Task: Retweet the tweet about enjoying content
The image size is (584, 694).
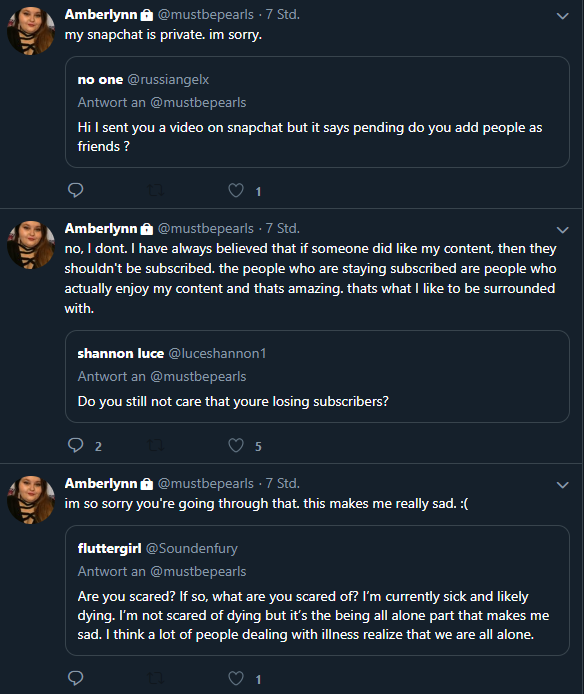Action: coord(155,445)
